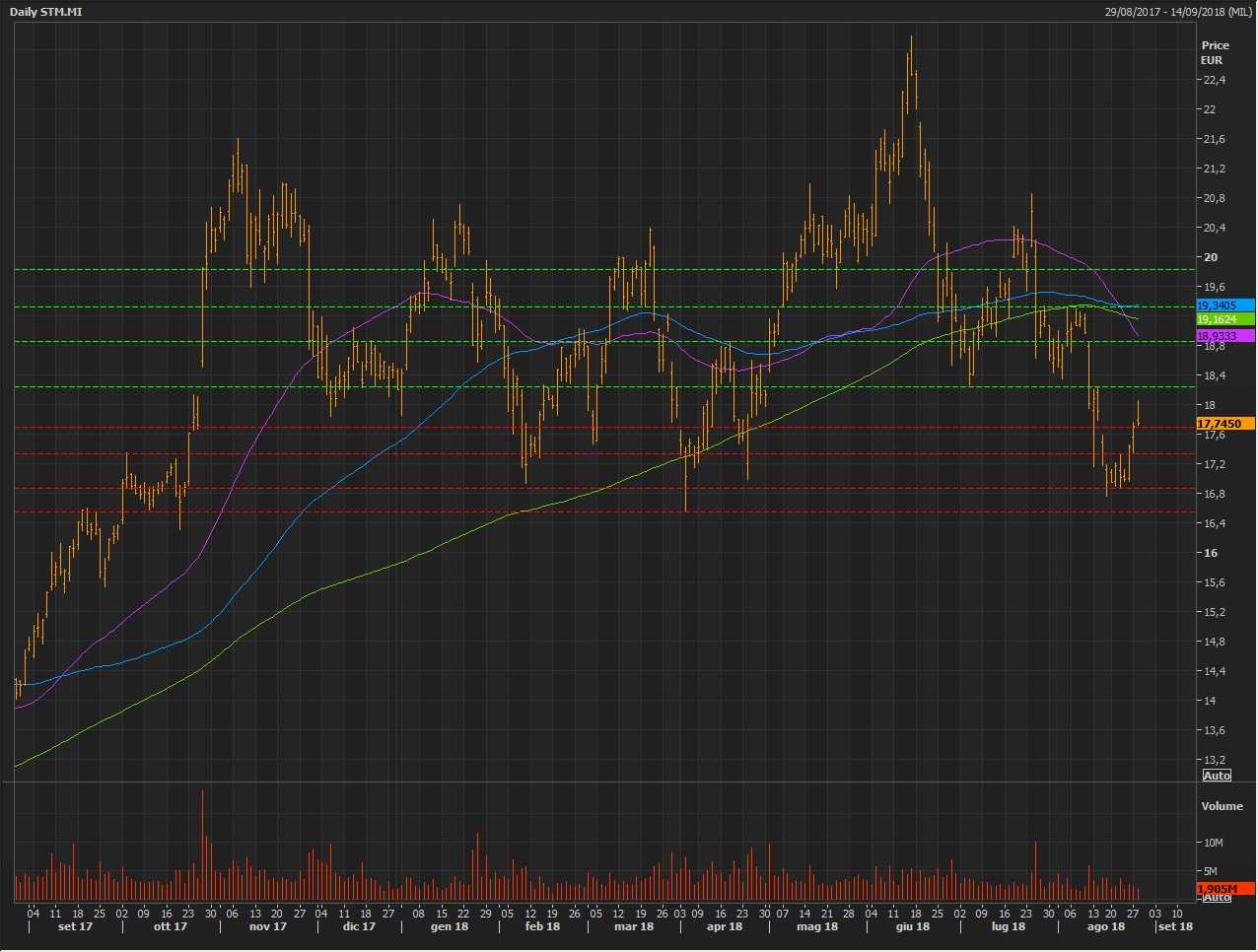Click the Volume panel label
Screen dimensions: 1258x952
pyautogui.click(x=1222, y=806)
